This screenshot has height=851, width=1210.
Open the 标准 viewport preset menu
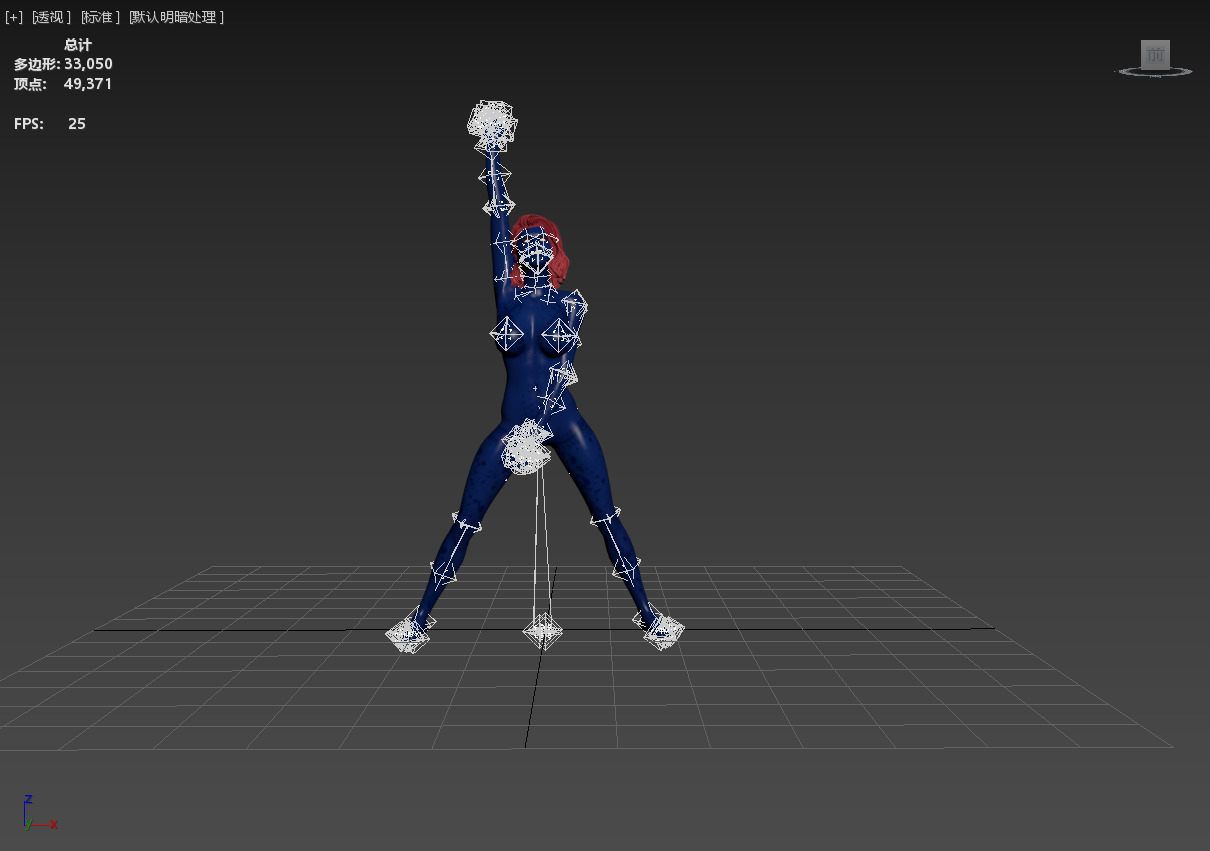point(100,17)
